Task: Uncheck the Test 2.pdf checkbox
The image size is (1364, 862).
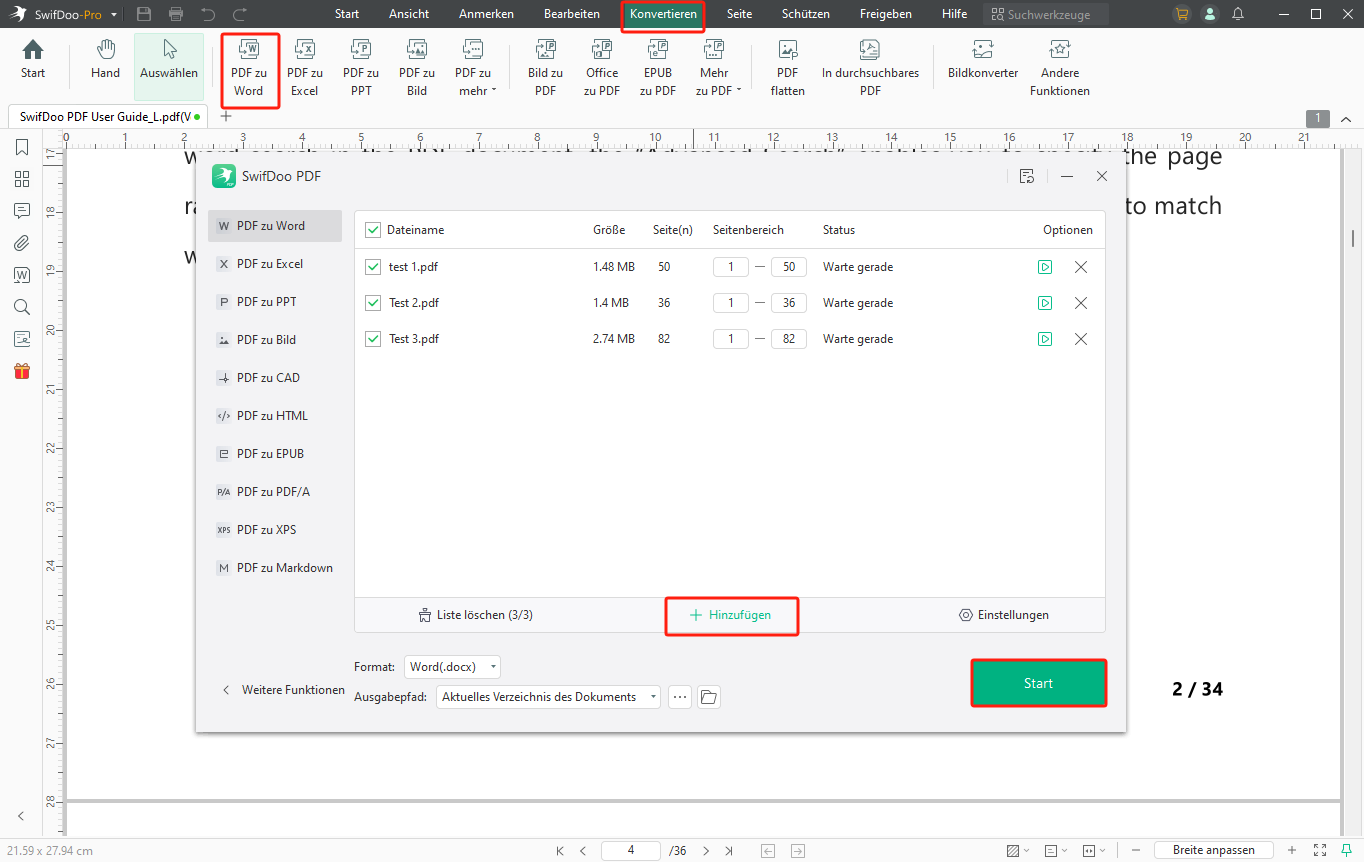Action: [373, 303]
